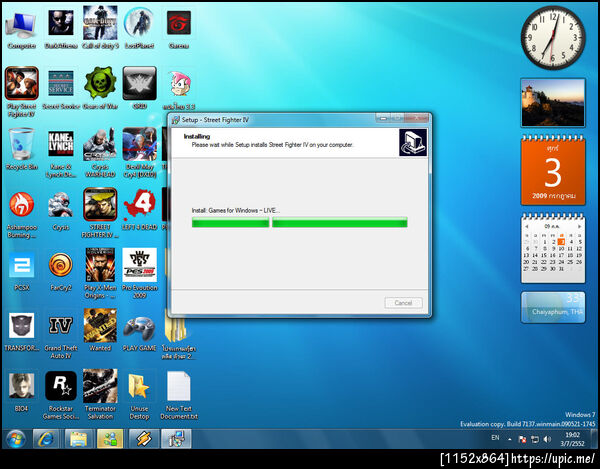Click the EN language indicator
Viewport: 600px width, 469px height.
[495, 438]
